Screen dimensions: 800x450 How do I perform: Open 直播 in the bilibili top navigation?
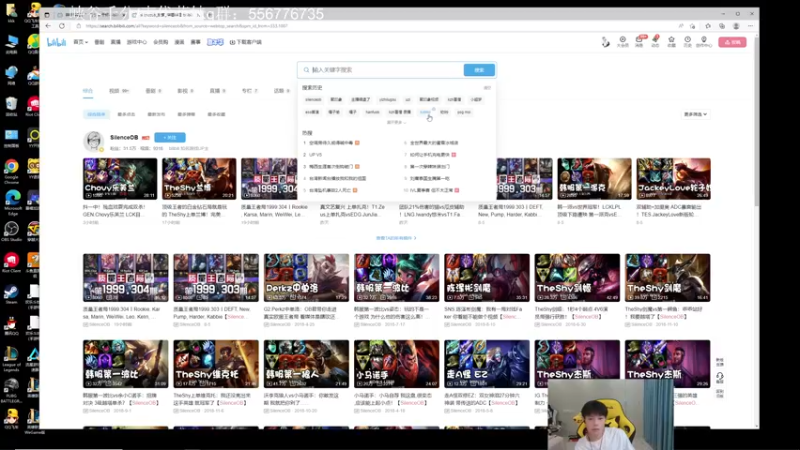tap(116, 42)
